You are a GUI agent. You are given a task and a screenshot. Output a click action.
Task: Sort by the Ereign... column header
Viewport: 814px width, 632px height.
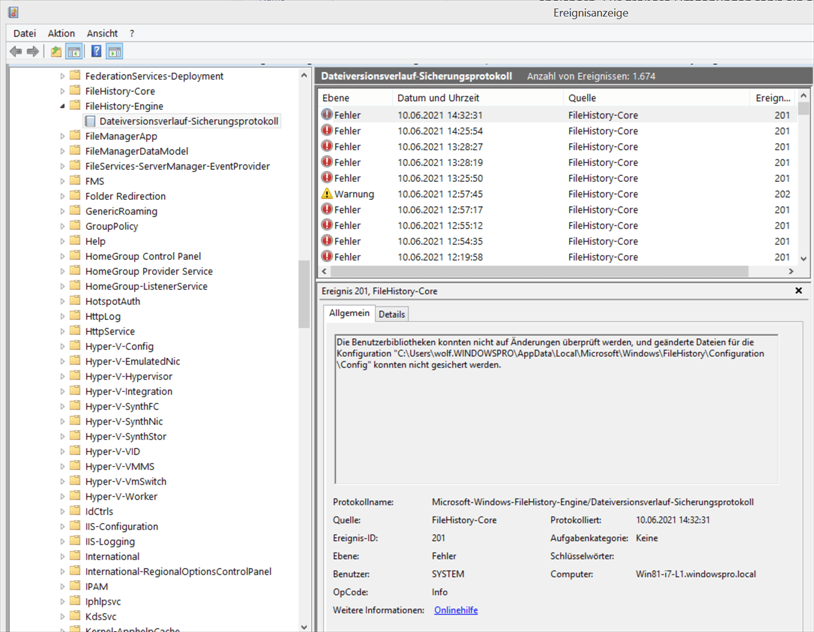pos(773,98)
